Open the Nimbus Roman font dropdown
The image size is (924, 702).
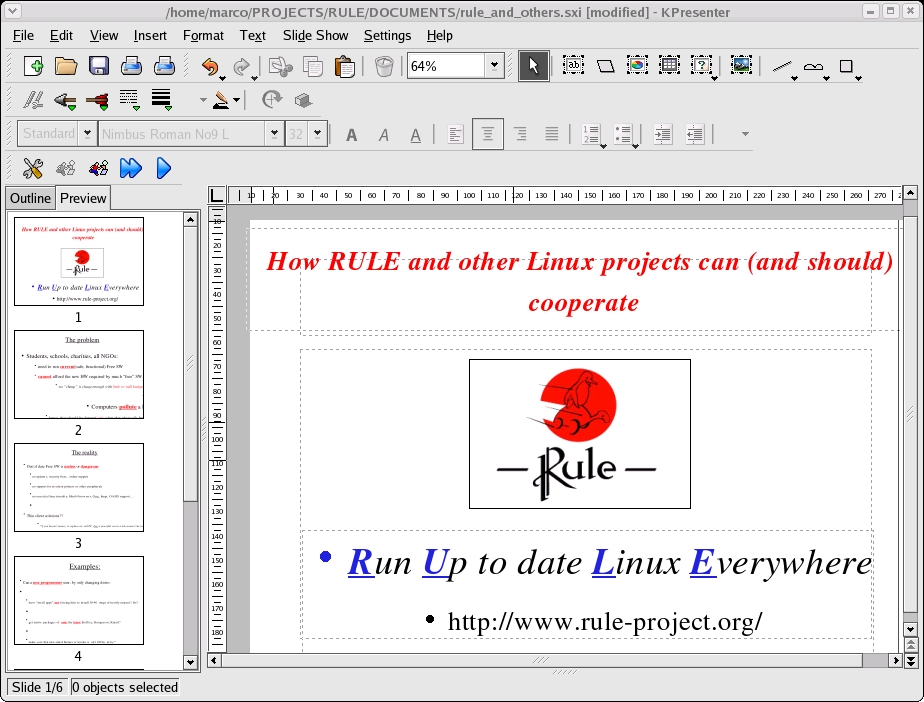(273, 134)
